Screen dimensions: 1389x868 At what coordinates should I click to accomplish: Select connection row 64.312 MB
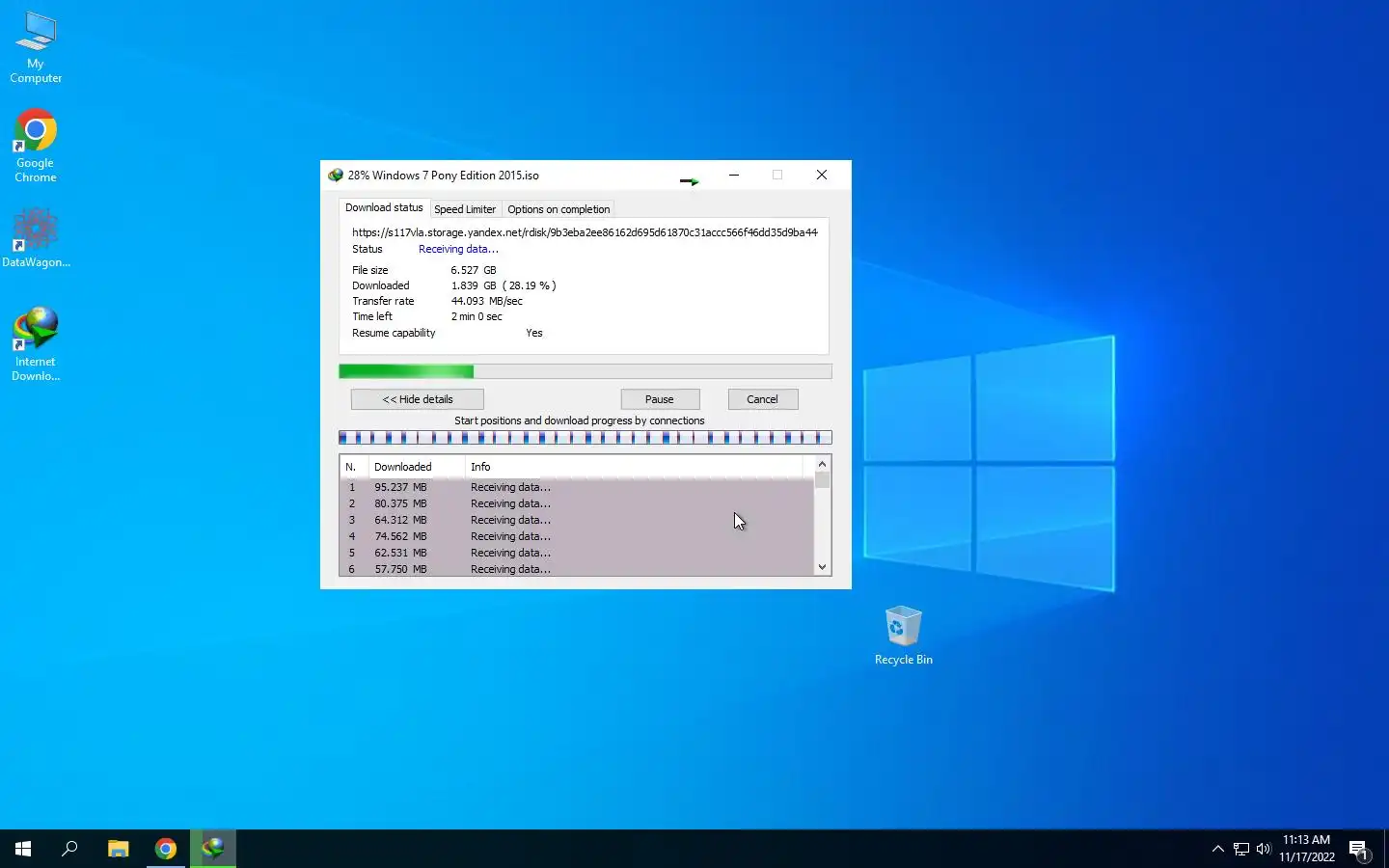pos(577,521)
